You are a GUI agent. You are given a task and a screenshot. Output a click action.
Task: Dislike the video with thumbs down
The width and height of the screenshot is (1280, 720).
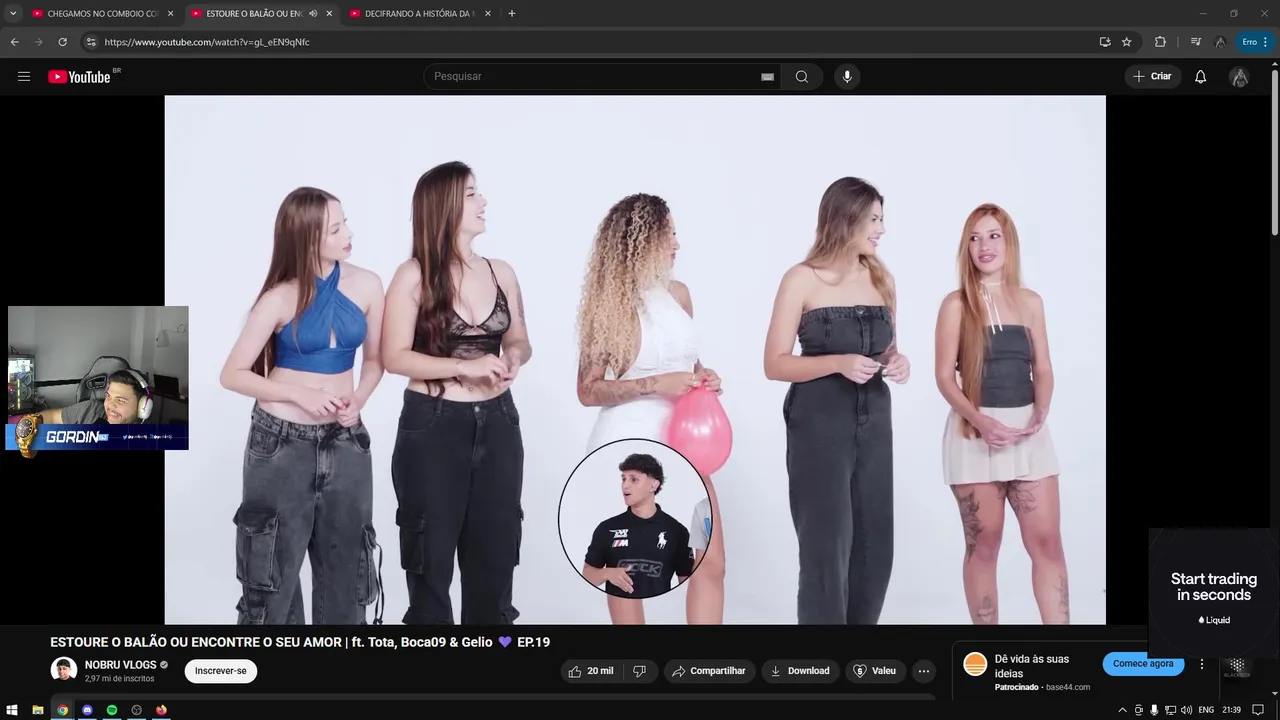[639, 671]
